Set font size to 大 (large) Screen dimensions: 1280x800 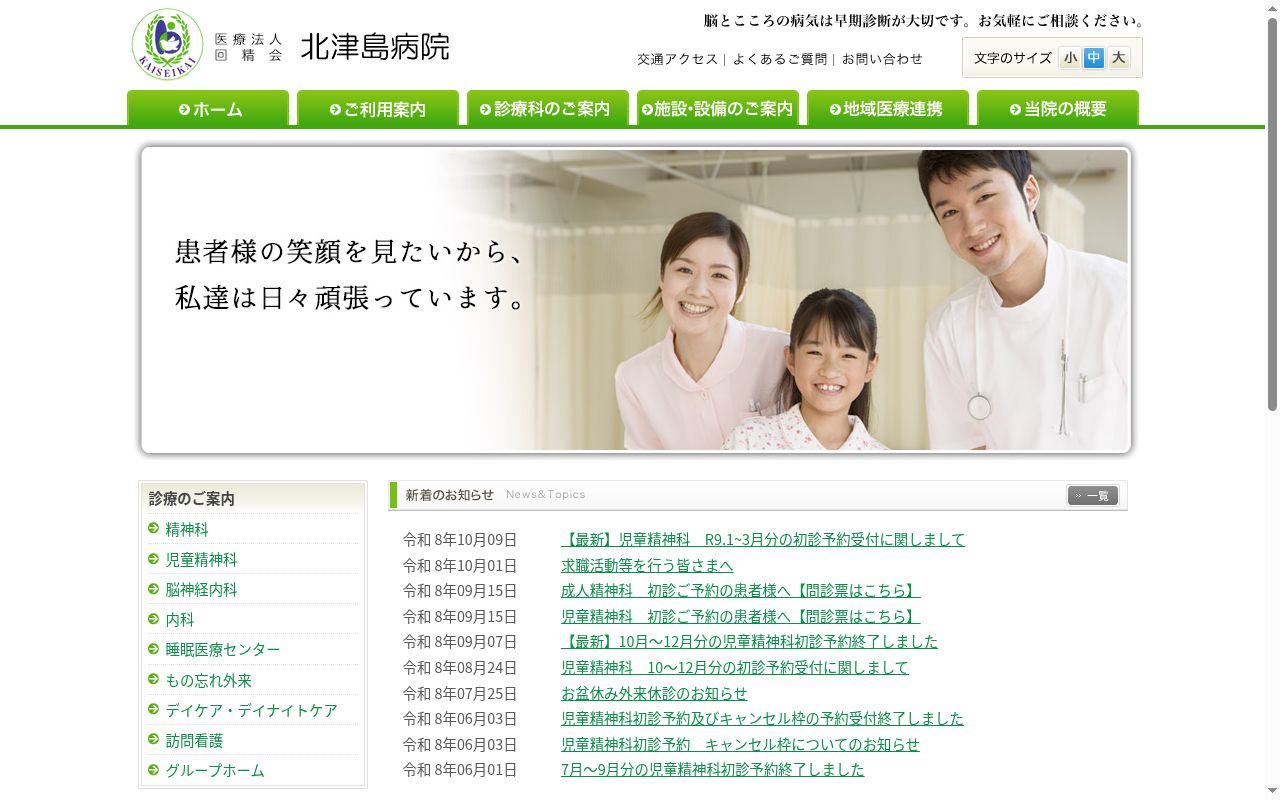click(1118, 58)
